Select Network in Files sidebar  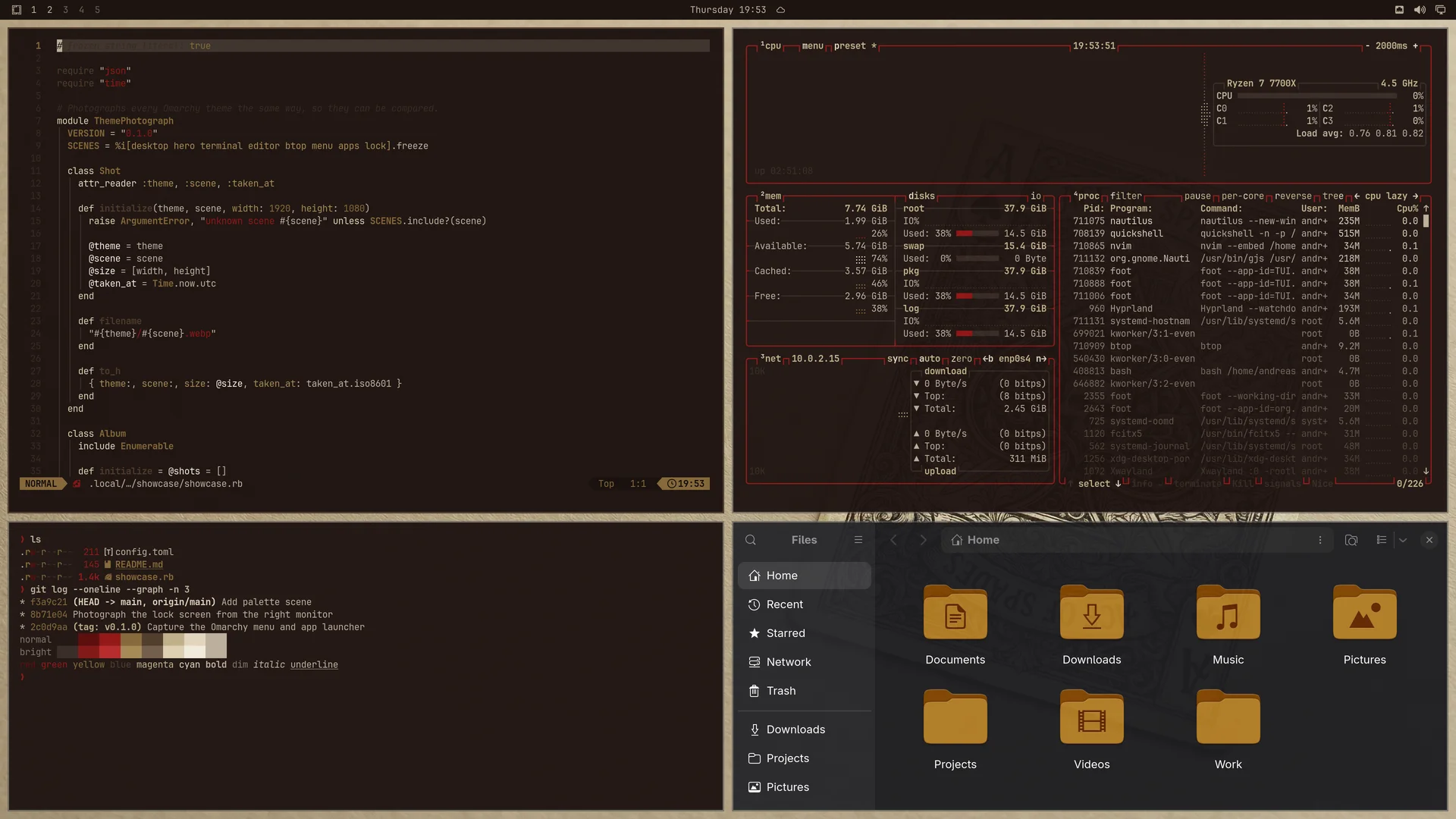coord(805,662)
